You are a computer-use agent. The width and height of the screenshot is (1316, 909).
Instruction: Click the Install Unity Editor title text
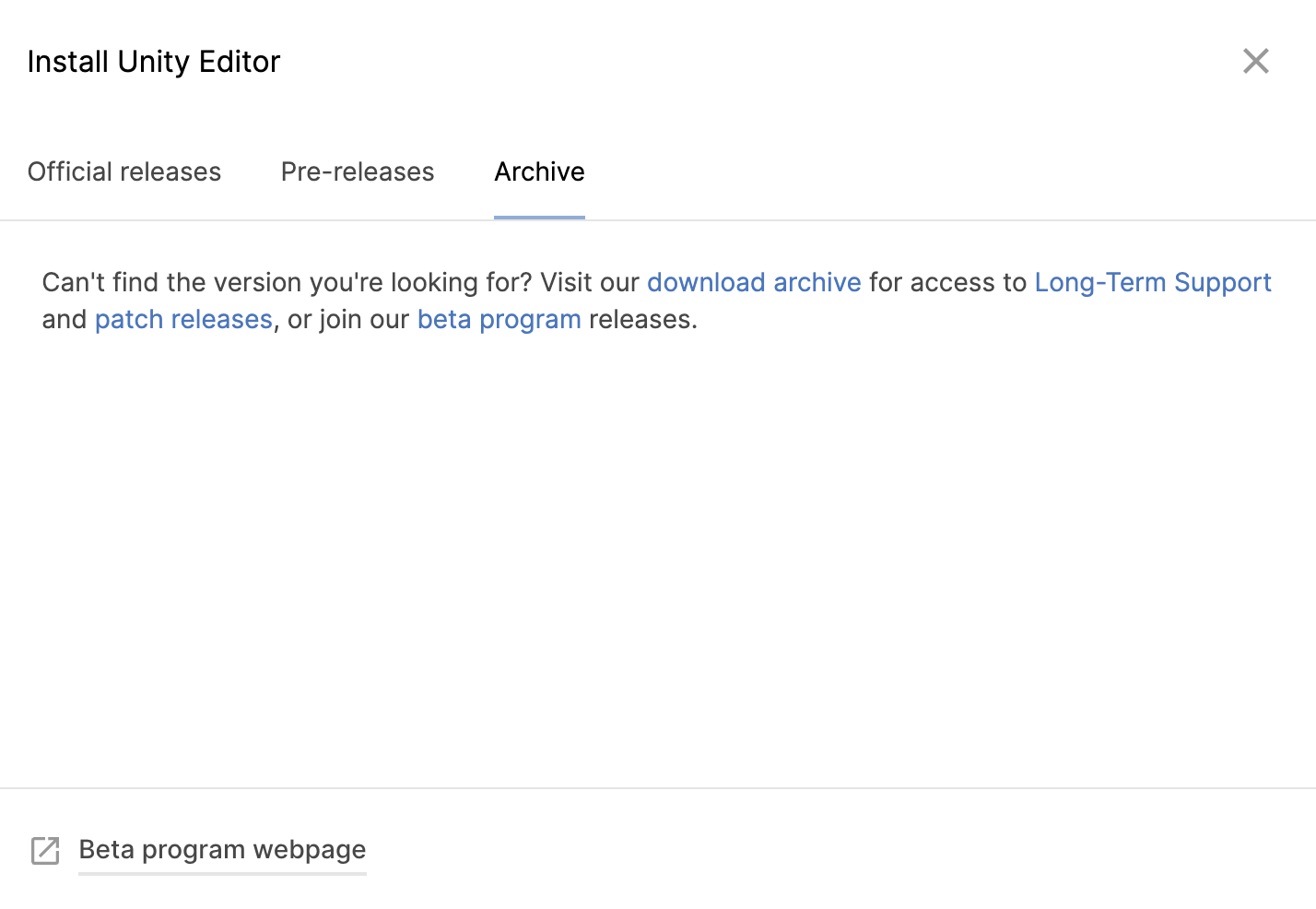coord(154,62)
